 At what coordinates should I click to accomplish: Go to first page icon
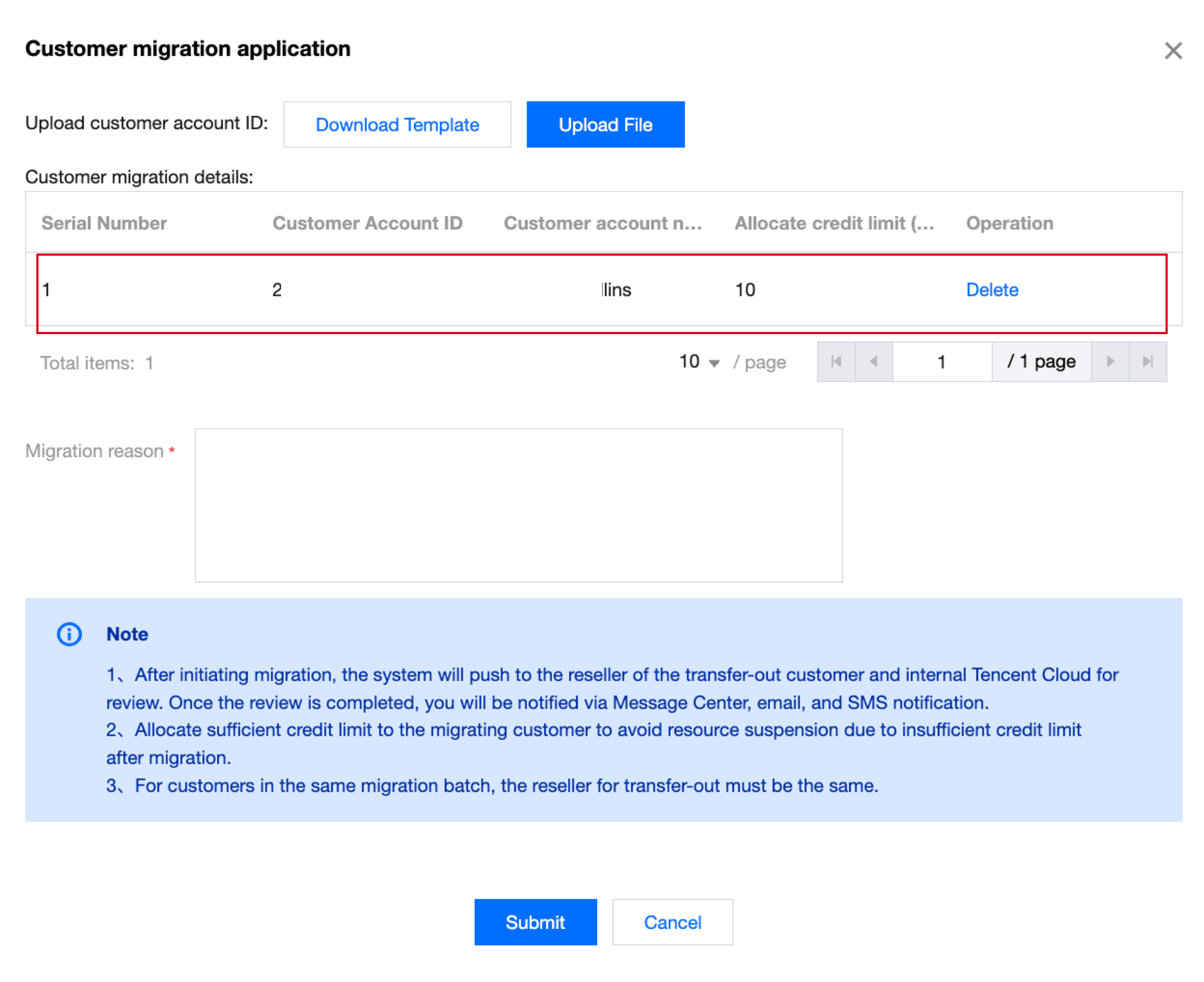[836, 361]
